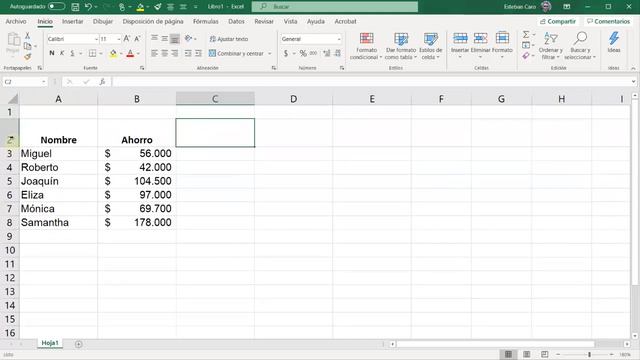Viewport: 640px width, 360px height.
Task: Switch to Disposición de página tab
Action: [153, 21]
